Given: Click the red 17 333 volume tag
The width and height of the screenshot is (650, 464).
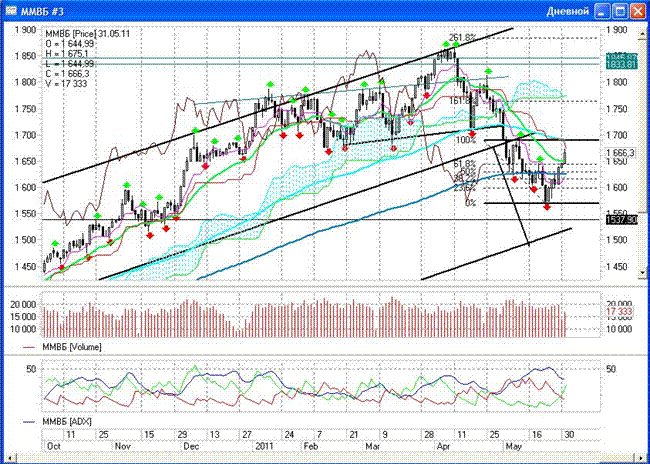Looking at the screenshot, I should [x=619, y=311].
